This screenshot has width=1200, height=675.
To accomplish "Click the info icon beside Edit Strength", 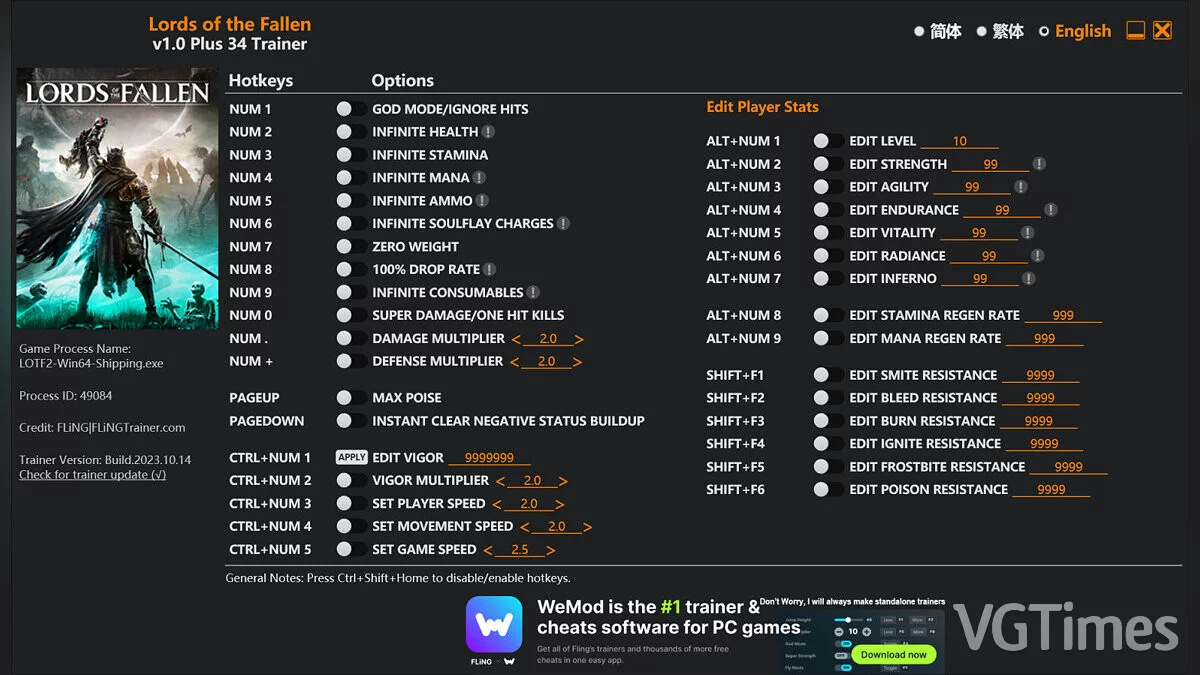I will pyautogui.click(x=1039, y=164).
